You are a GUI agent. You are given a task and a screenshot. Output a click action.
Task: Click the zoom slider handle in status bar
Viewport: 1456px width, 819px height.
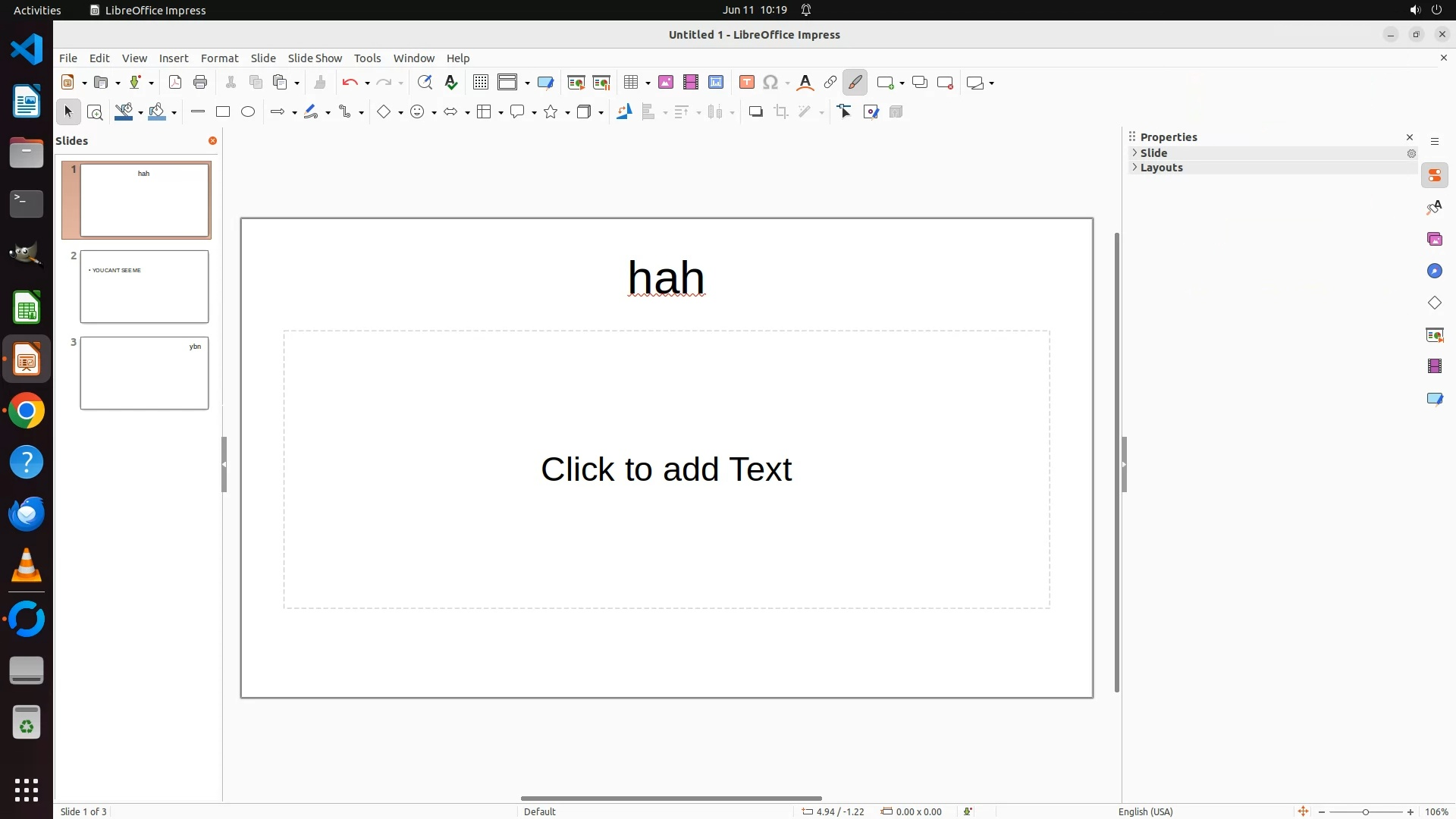click(x=1366, y=812)
